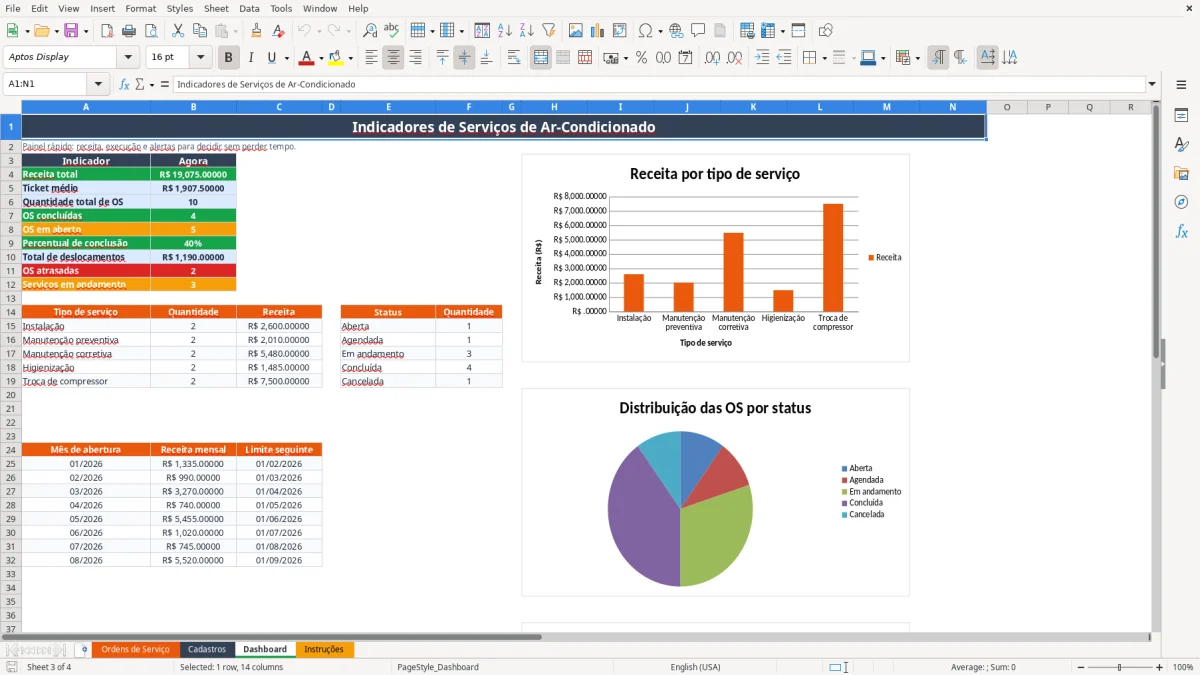Open the sidebar Gallery panel icon

coord(1181,173)
